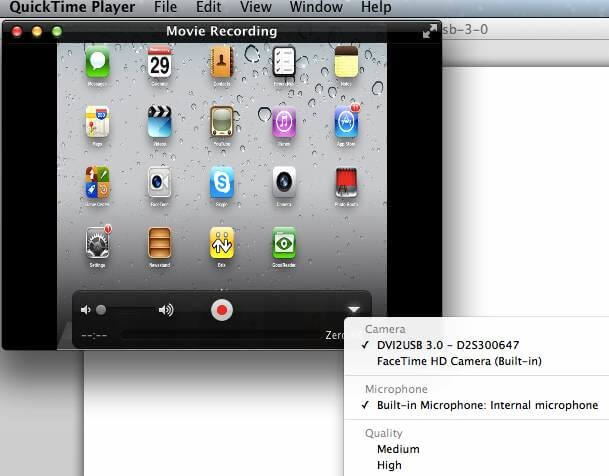This screenshot has height=476, width=609.
Task: Open the purple iTunes icon
Action: [284, 122]
